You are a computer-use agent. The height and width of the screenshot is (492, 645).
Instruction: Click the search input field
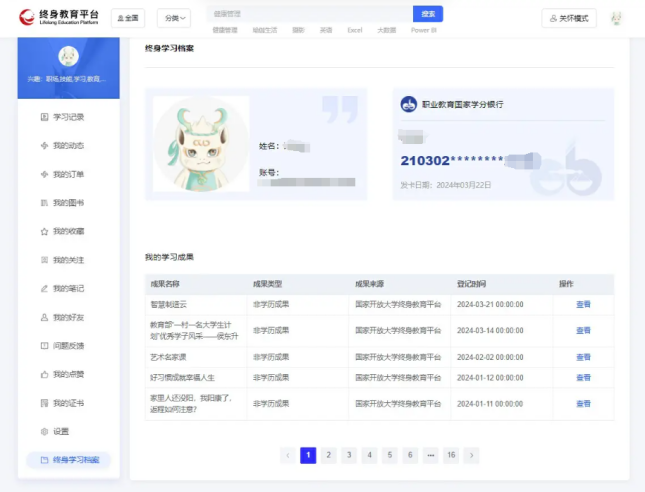(x=310, y=14)
